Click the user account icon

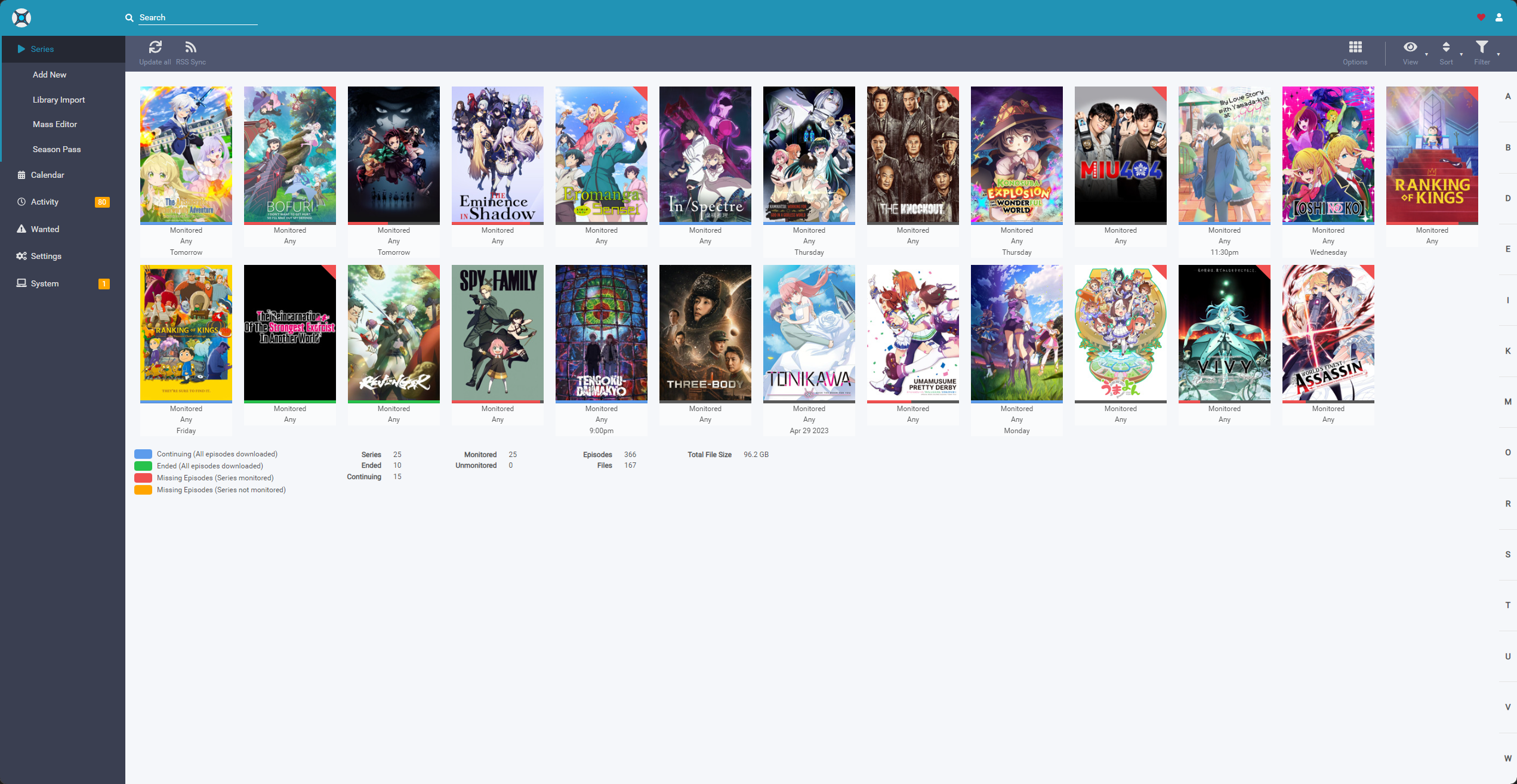coord(1499,17)
